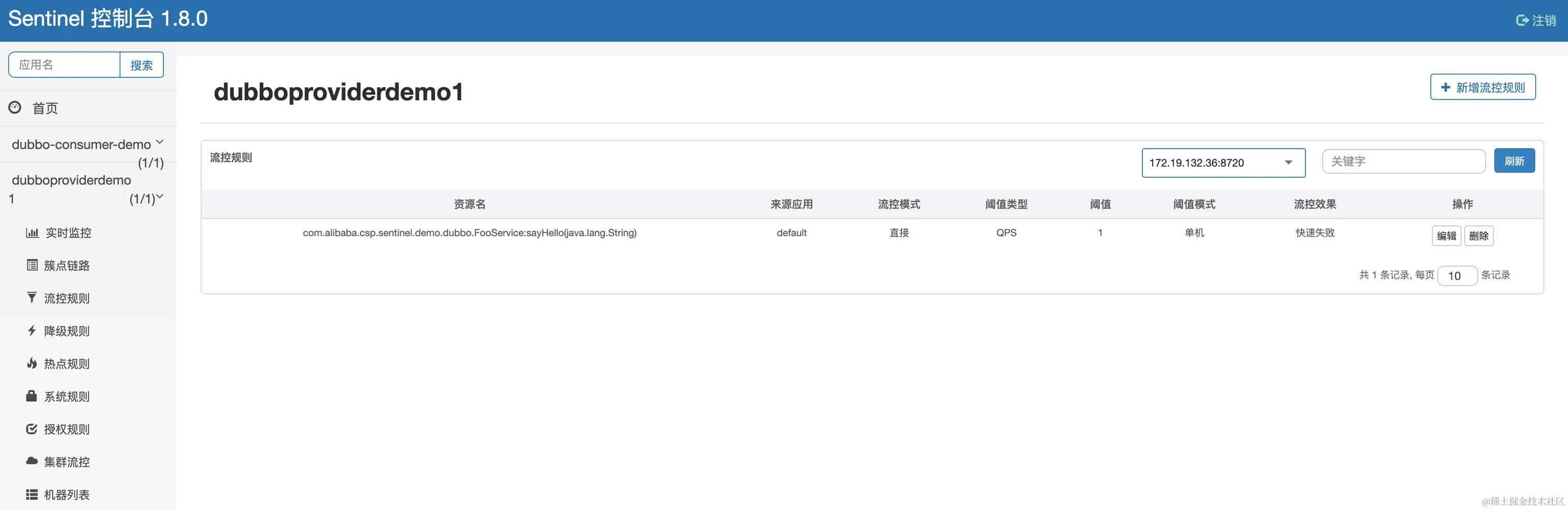Collapse the dubboproviderdemo1 app chevron
Viewport: 1568px width, 510px height.
point(160,196)
